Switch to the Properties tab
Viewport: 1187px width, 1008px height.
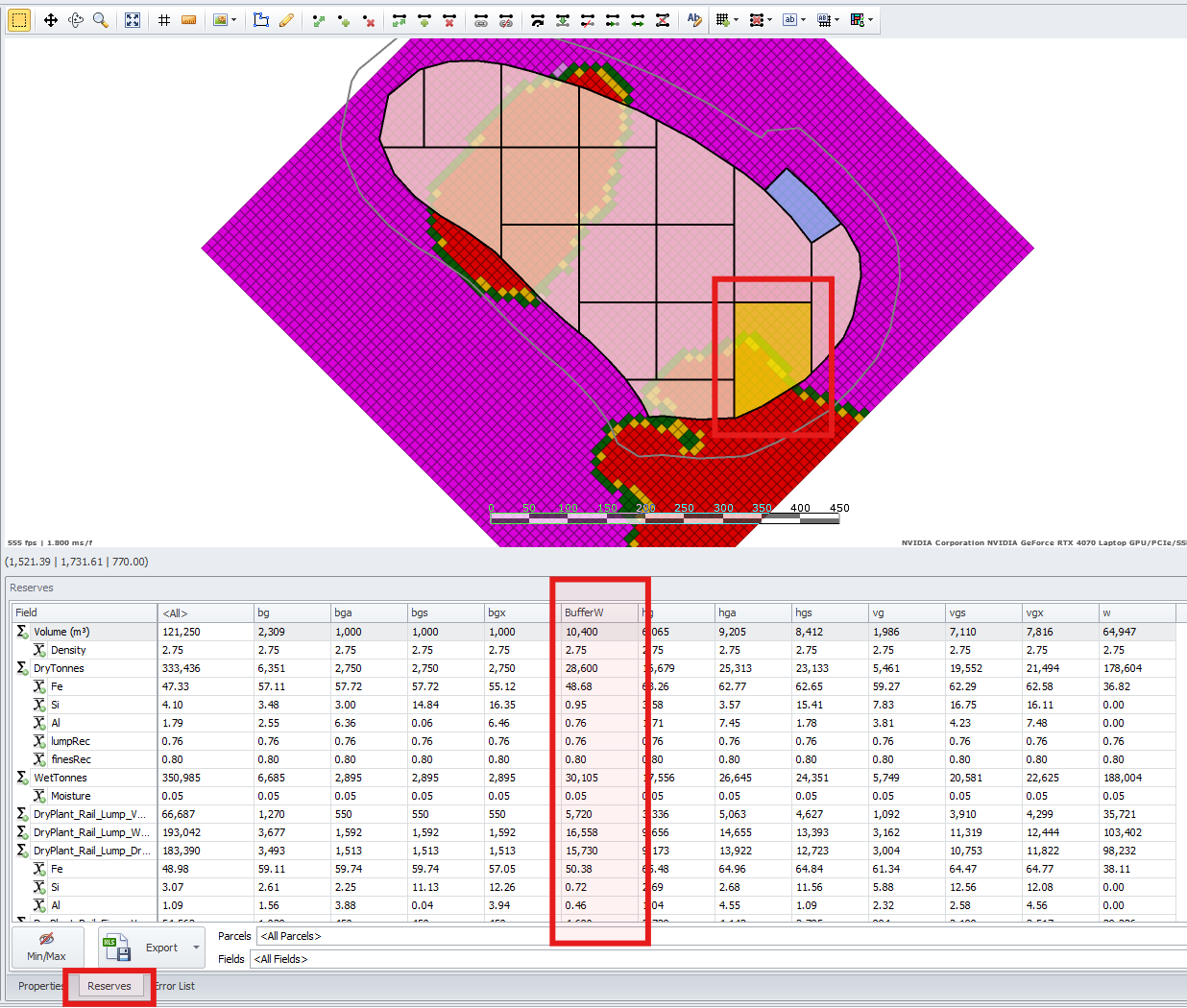pyautogui.click(x=40, y=986)
